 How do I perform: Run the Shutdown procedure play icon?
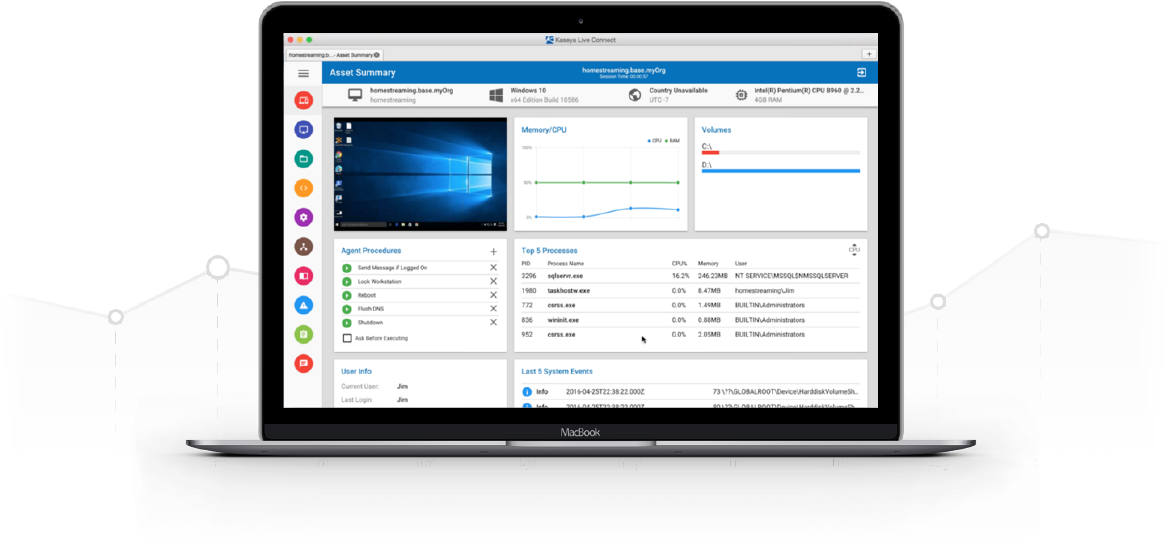tap(347, 323)
